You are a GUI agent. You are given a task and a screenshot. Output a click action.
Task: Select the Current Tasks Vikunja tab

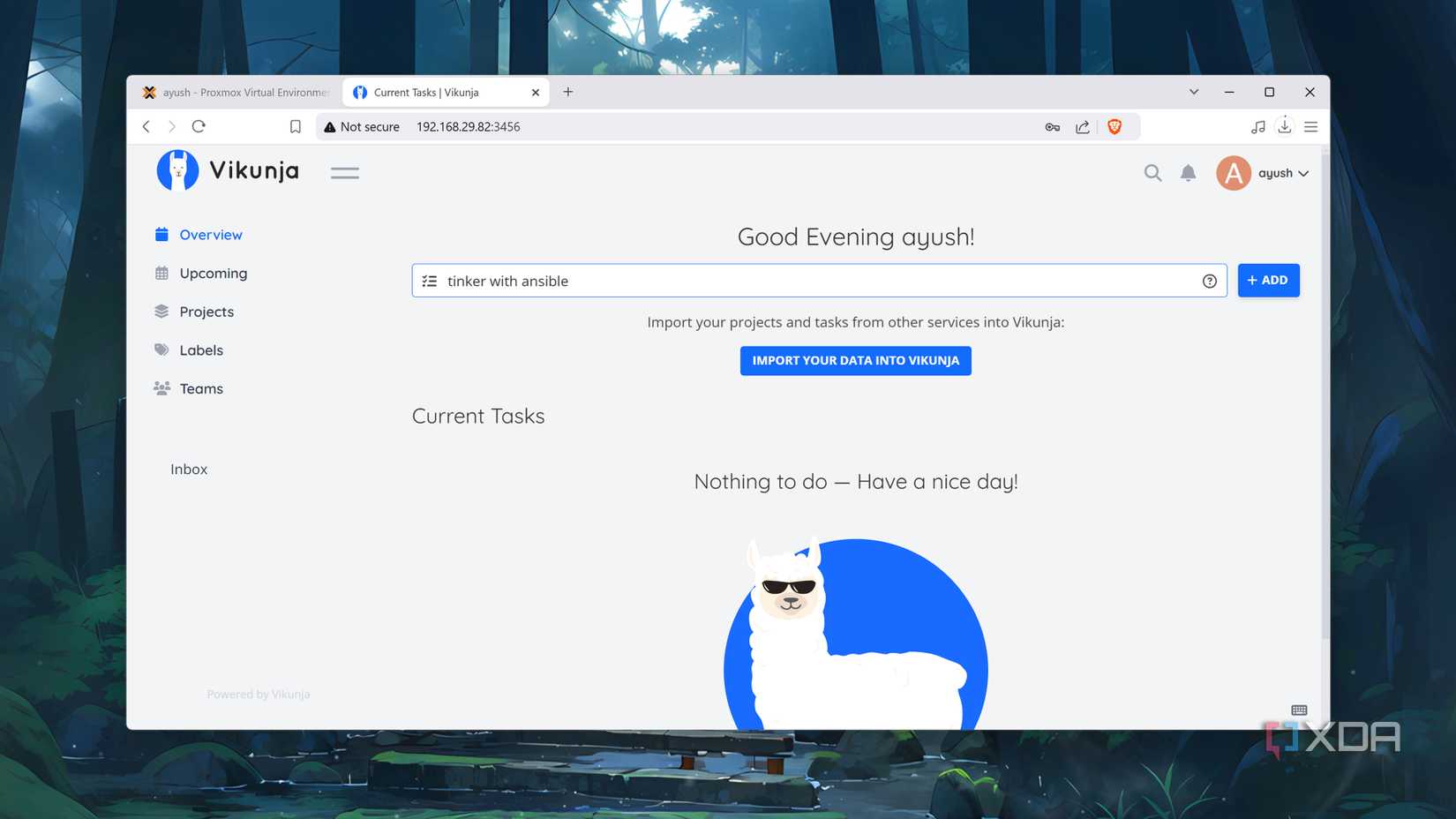click(x=432, y=92)
